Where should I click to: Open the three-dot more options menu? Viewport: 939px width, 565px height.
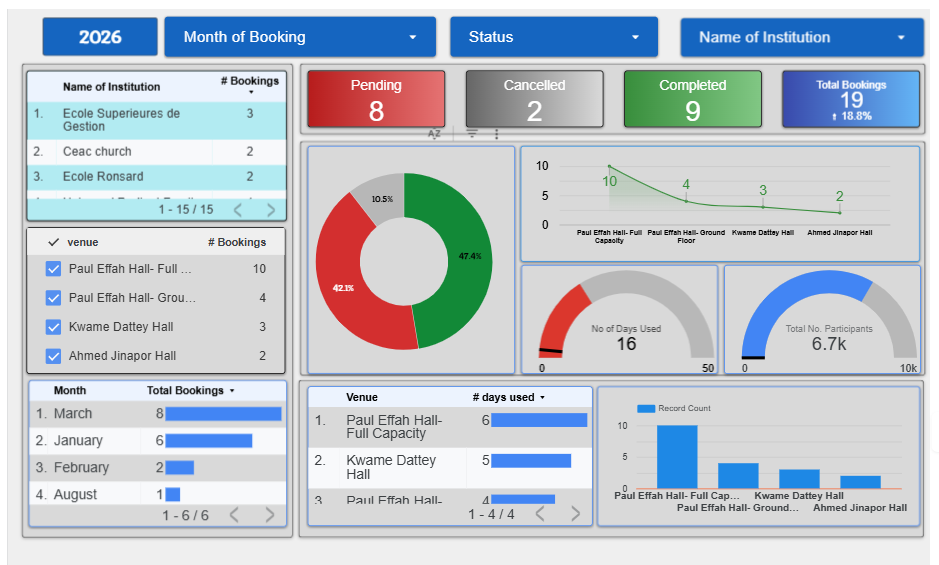pyautogui.click(x=496, y=134)
